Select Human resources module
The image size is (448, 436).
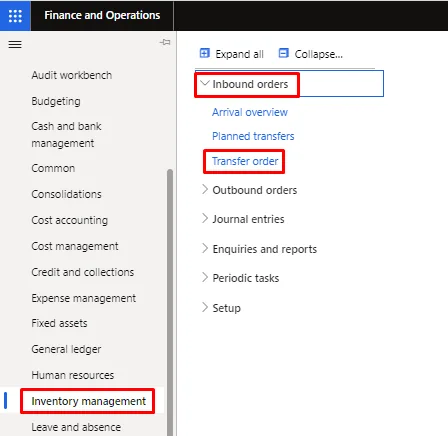[x=73, y=375]
